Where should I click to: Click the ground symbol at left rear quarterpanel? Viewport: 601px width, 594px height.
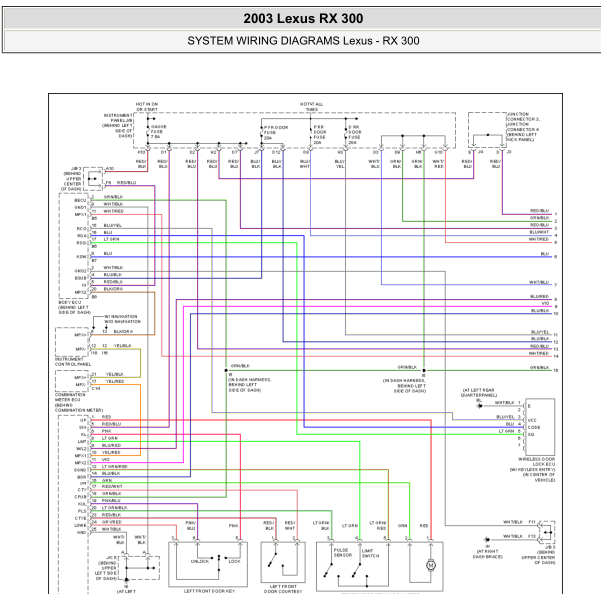click(x=479, y=405)
